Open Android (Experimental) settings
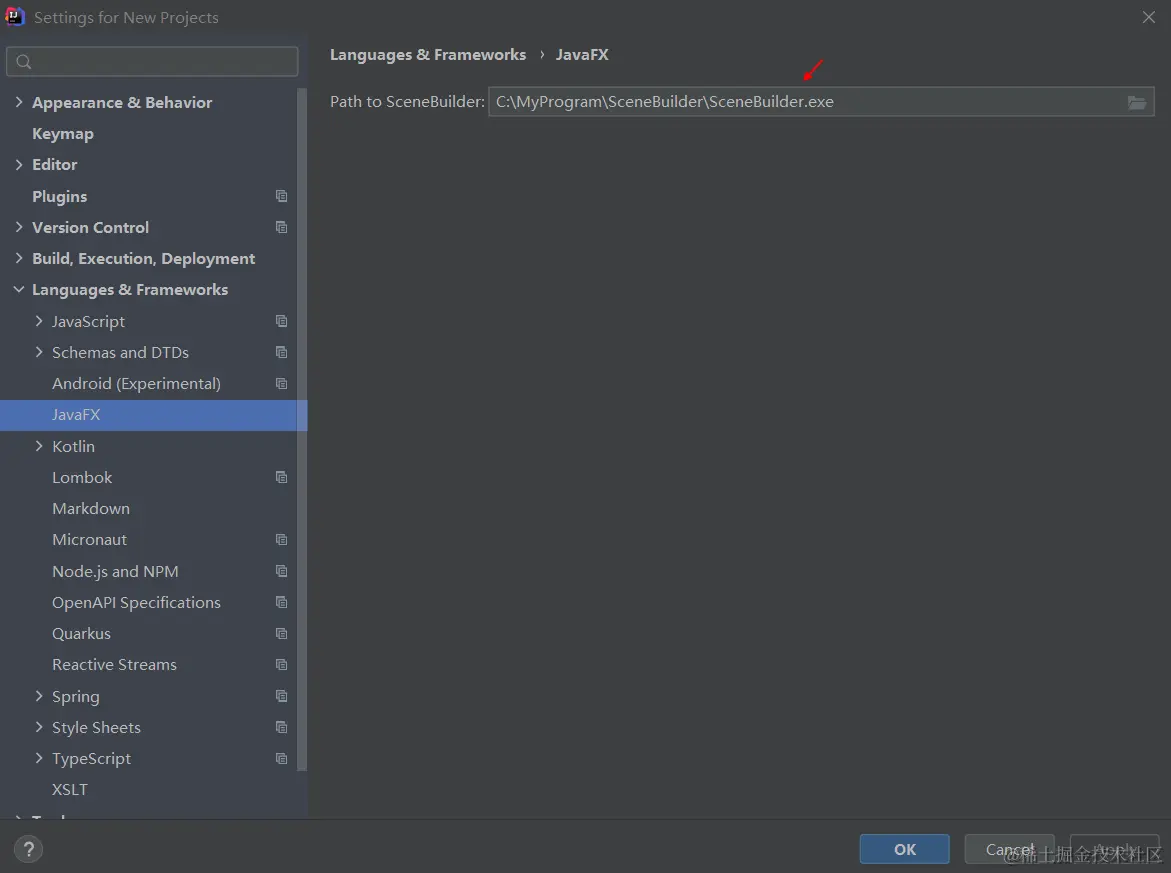Viewport: 1171px width, 873px height. tap(137, 384)
